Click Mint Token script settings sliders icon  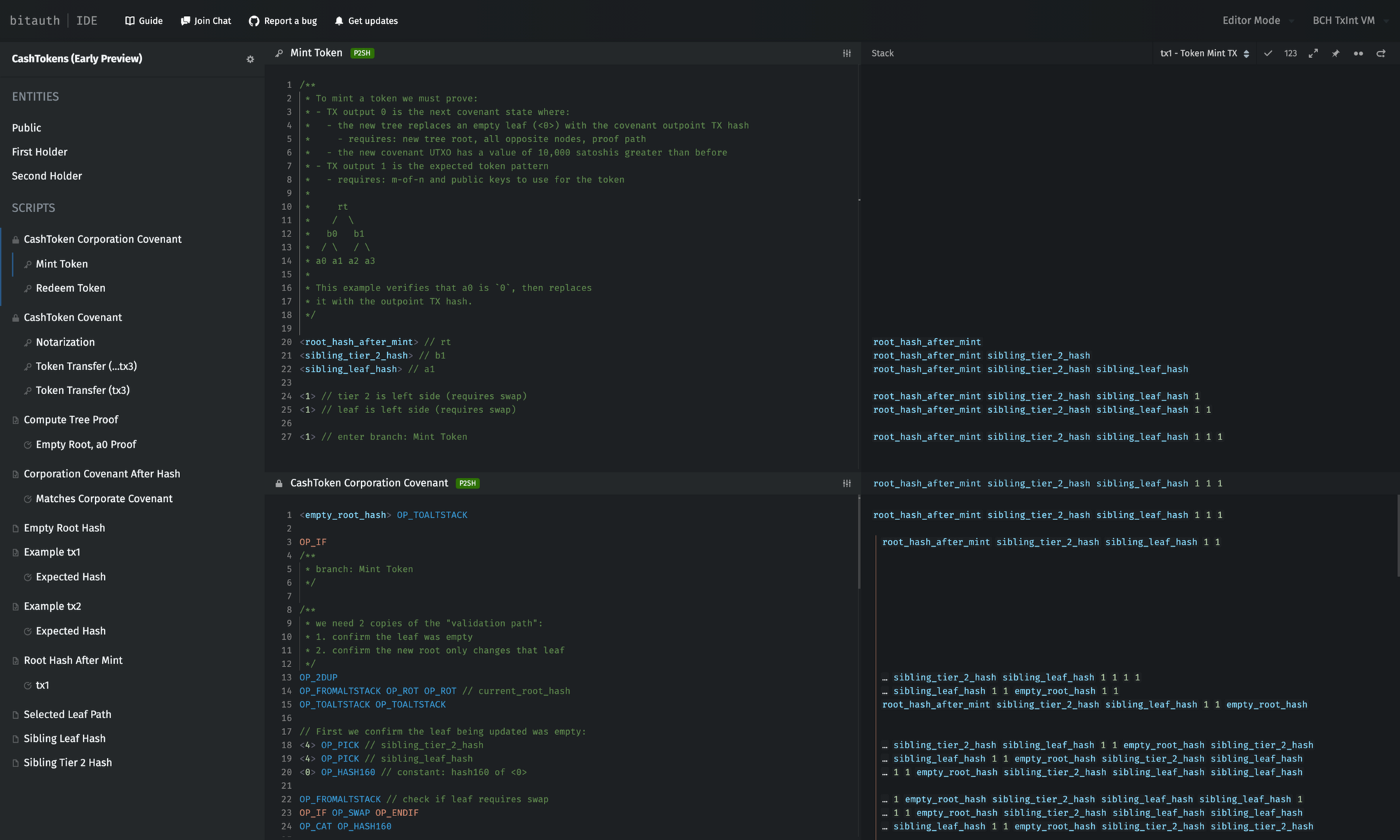(x=846, y=53)
